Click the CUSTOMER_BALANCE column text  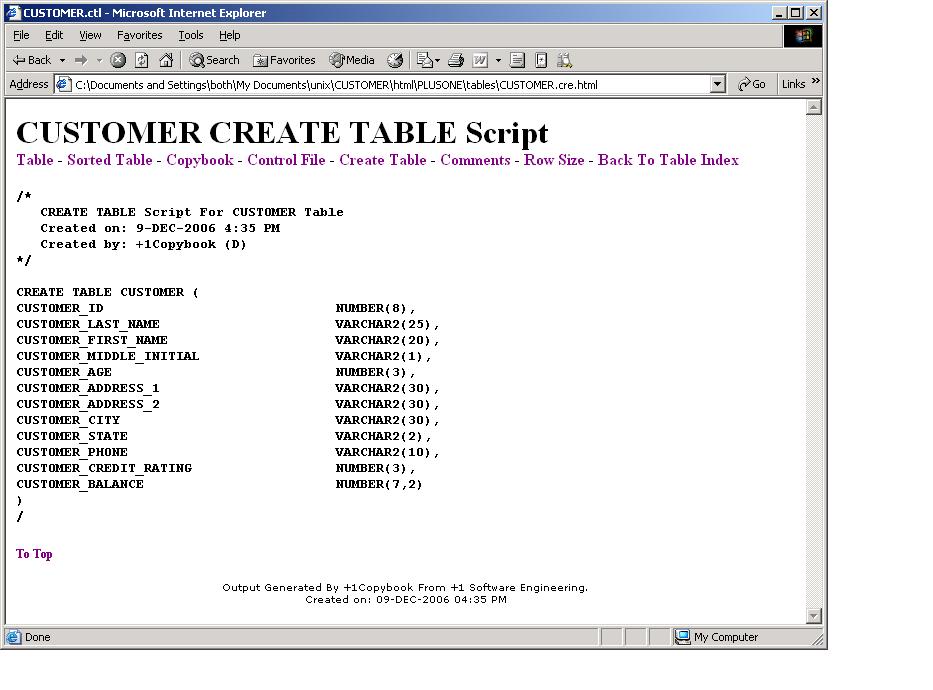click(80, 484)
